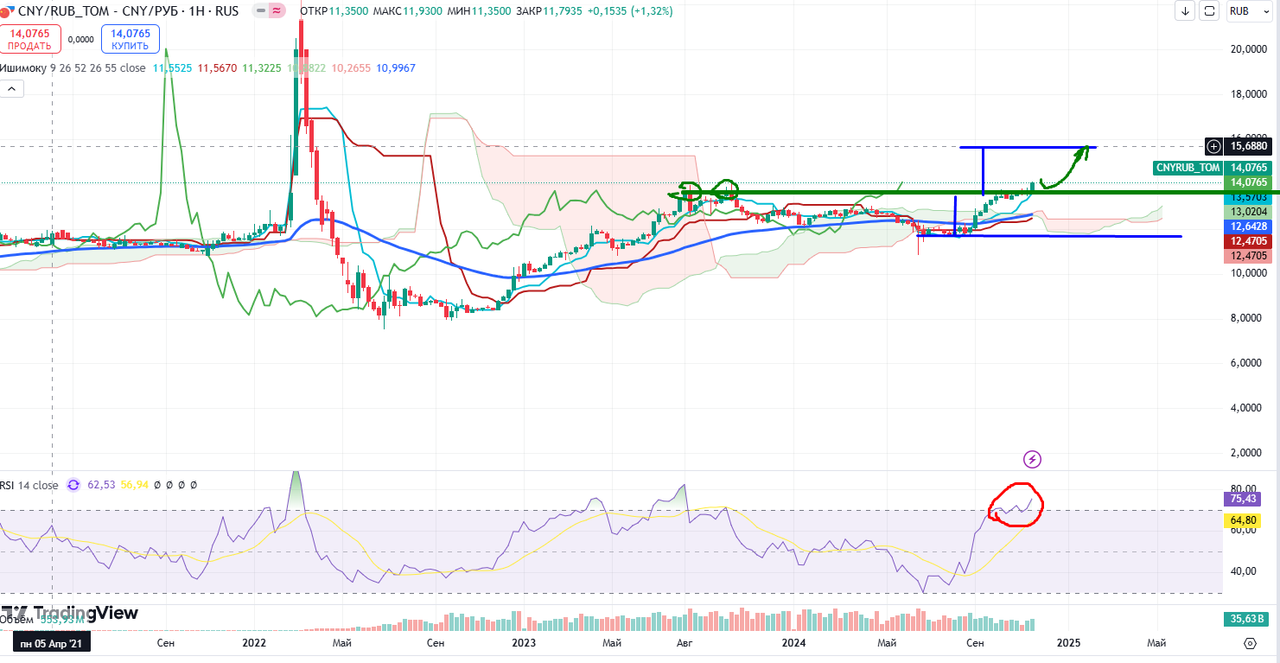Open the RUB currency dropdown
1280x663 pixels.
point(1243,11)
